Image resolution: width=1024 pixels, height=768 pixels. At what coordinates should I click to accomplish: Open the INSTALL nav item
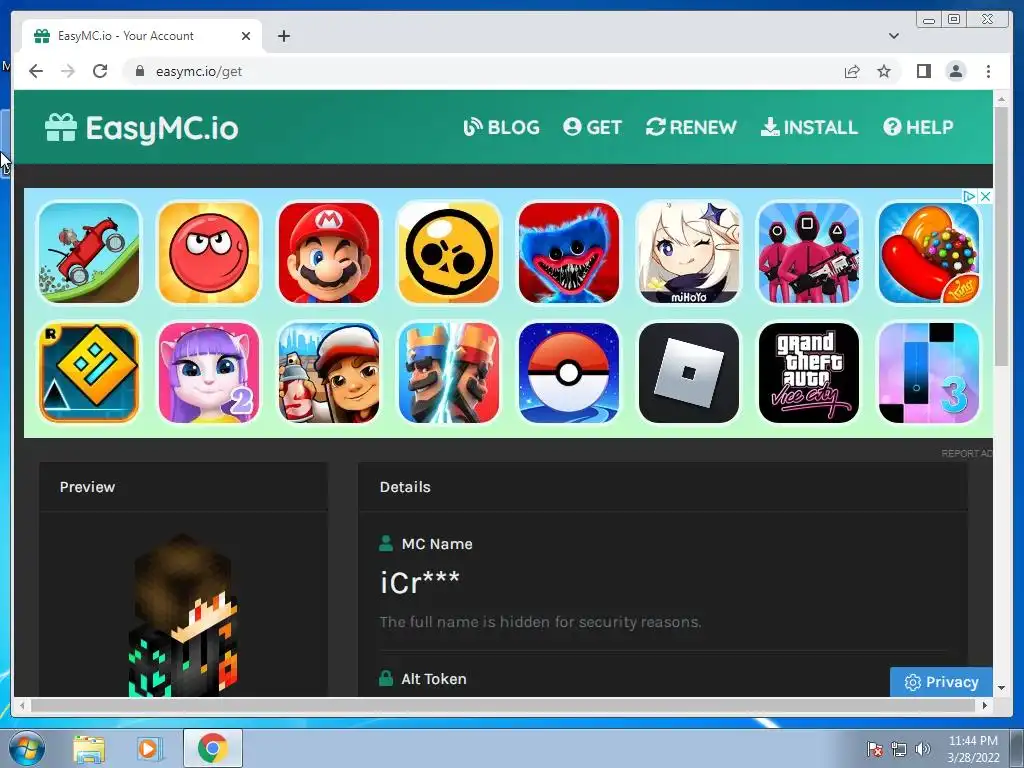(x=809, y=127)
